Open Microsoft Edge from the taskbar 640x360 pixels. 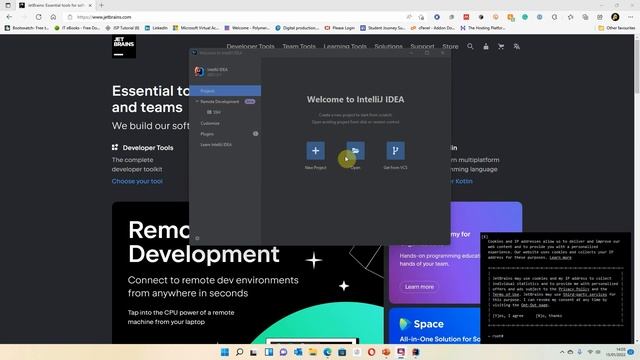327,352
